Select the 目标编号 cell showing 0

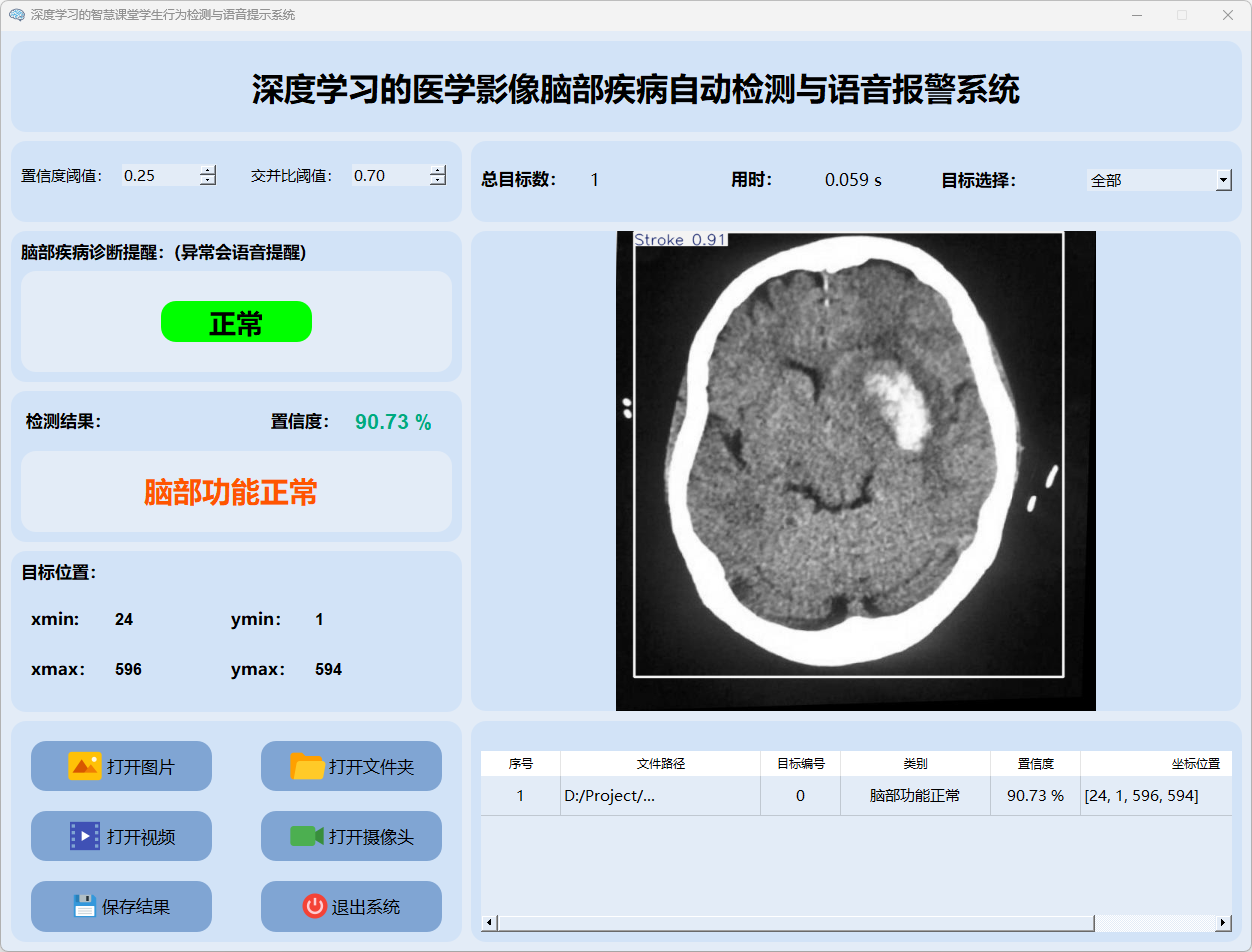[801, 796]
